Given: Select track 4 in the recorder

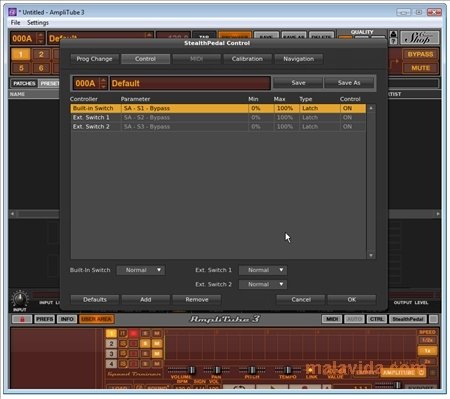Looking at the screenshot, I should pyautogui.click(x=111, y=363).
